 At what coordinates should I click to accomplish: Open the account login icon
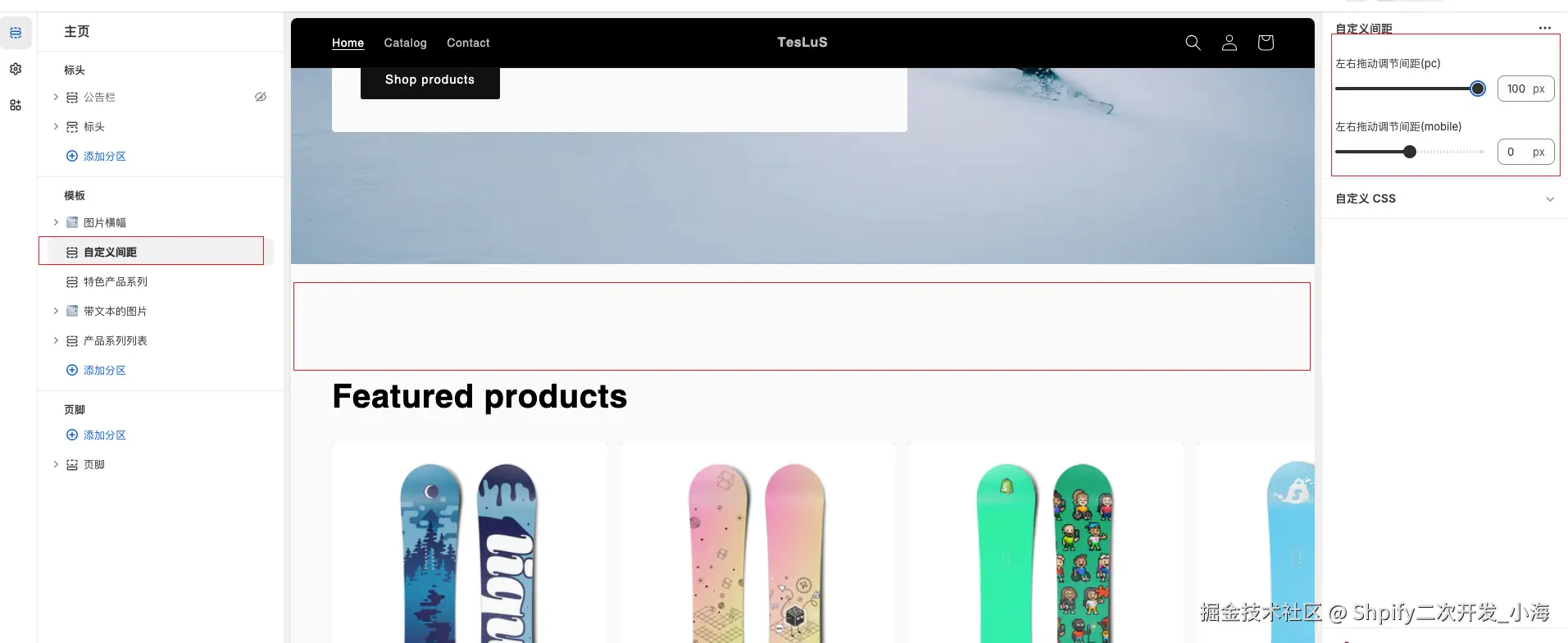coord(1229,43)
